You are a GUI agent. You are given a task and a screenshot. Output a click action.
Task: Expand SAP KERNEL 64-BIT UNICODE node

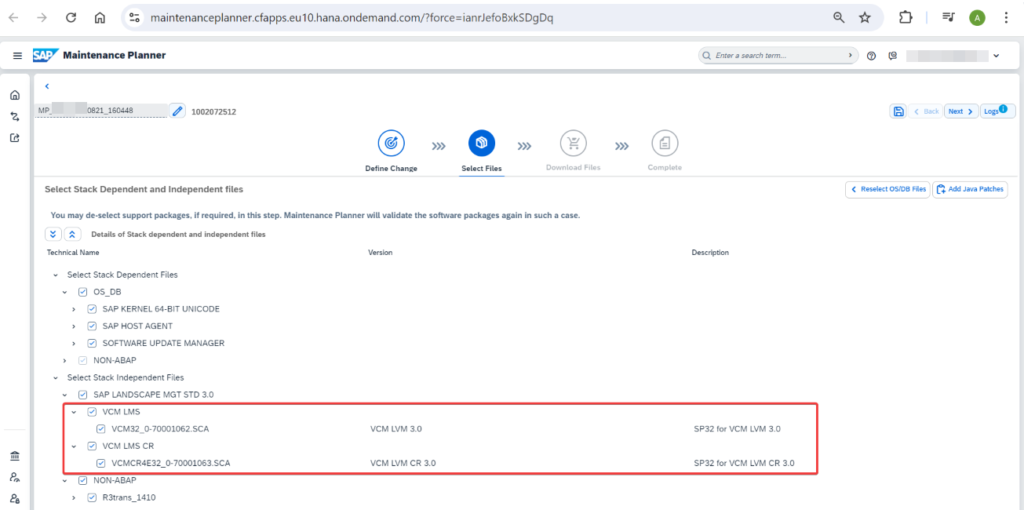[74, 309]
